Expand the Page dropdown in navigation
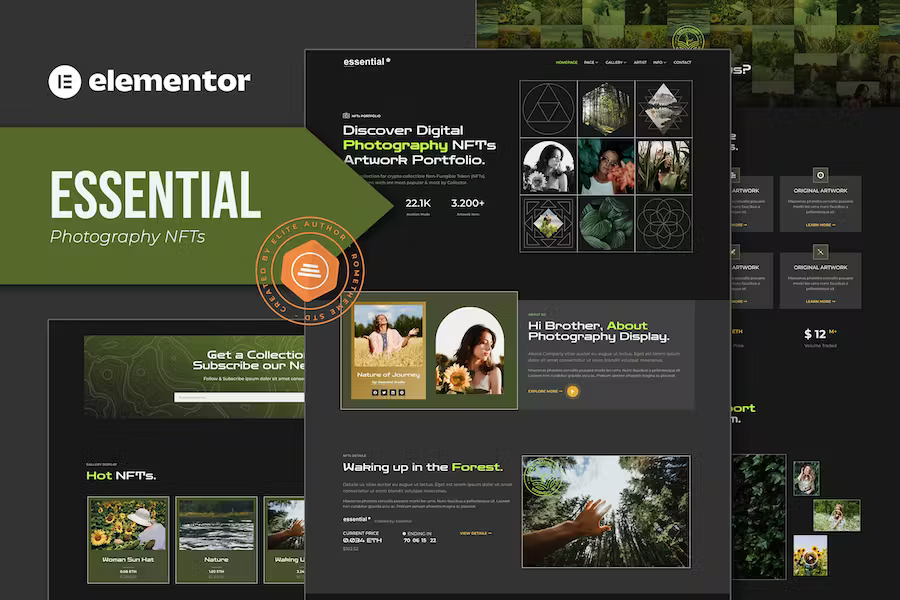This screenshot has width=900, height=600. (x=591, y=62)
